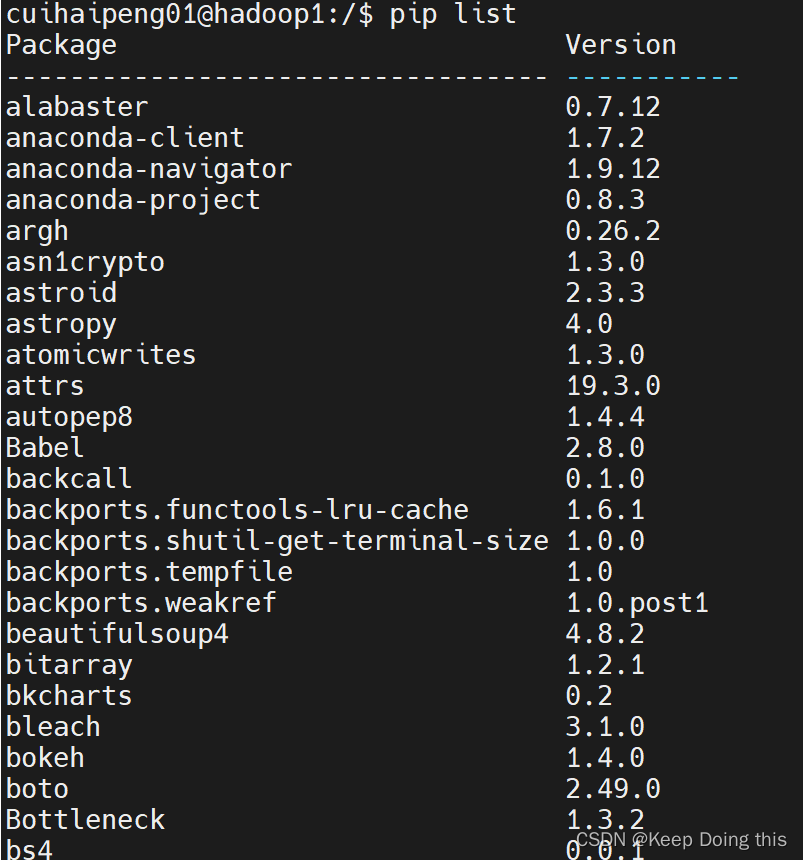803x860 pixels.
Task: Click the bokeh package name
Action: pyautogui.click(x=45, y=758)
